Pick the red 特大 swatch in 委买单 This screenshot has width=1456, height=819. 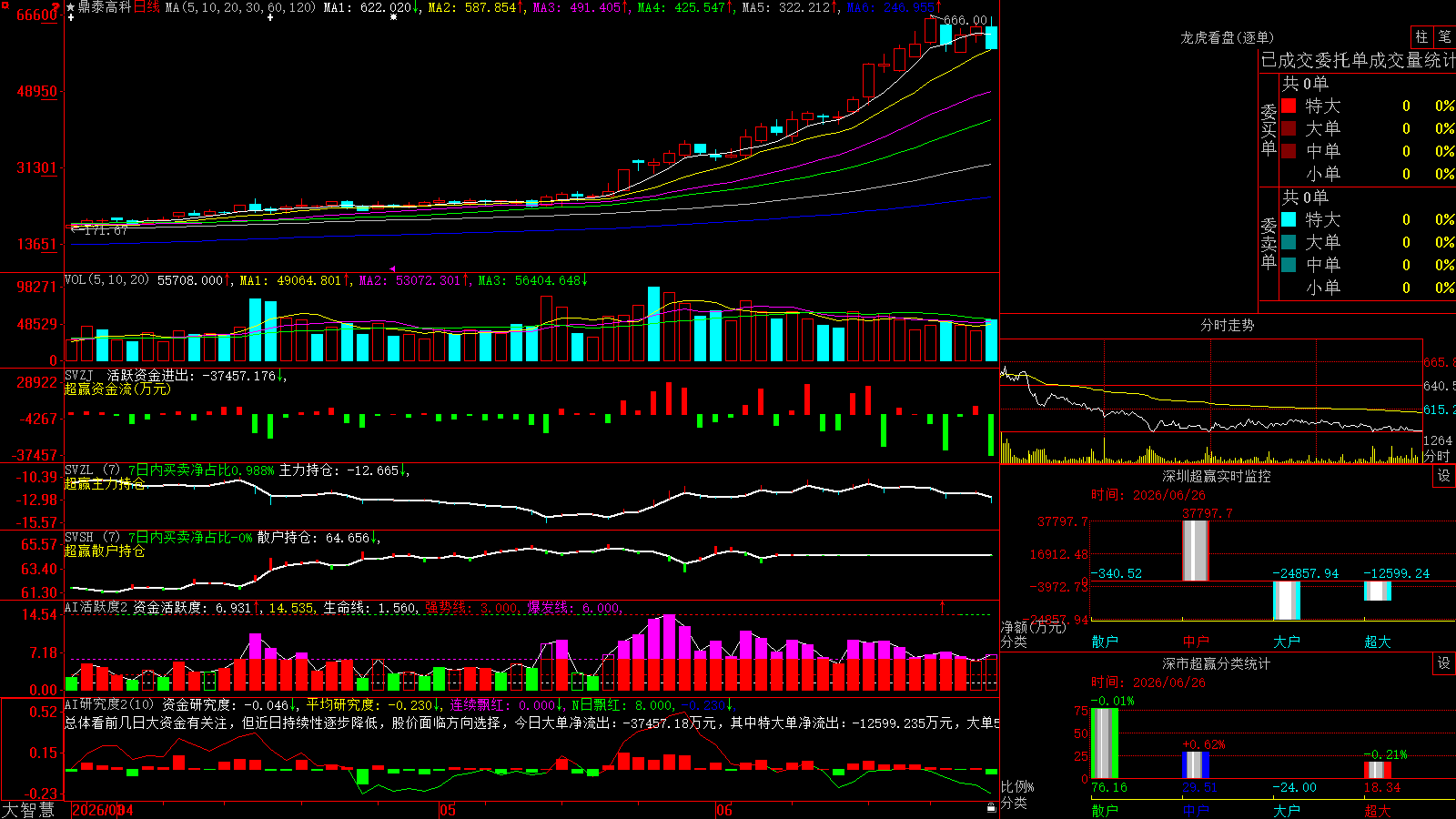[x=1289, y=106]
